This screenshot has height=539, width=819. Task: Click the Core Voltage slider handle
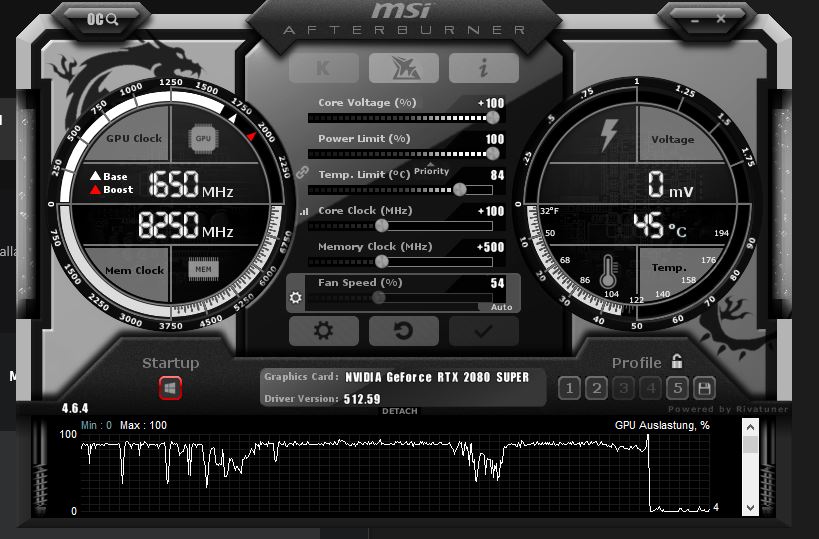point(493,118)
